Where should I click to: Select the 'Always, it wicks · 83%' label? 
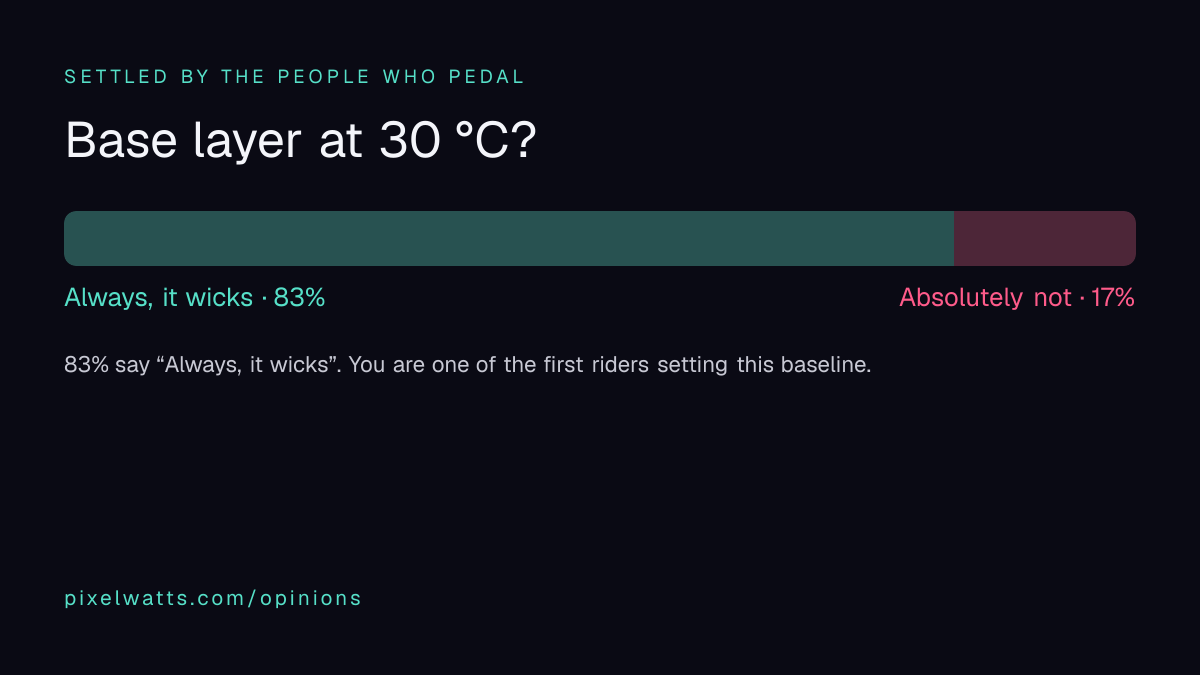click(195, 298)
